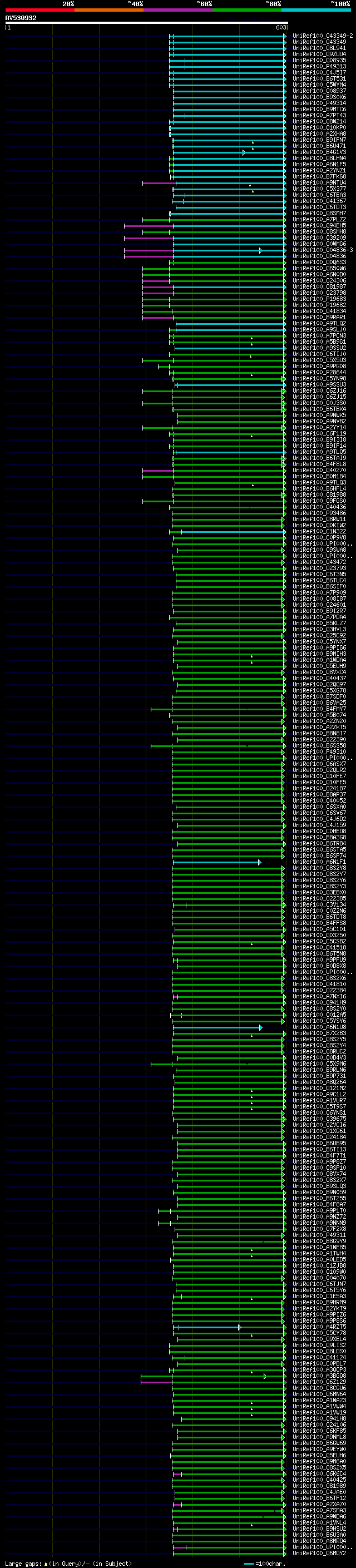Select hit UniRef100_Q650W6
The width and height of the screenshot is (356, 1568).
319,269
